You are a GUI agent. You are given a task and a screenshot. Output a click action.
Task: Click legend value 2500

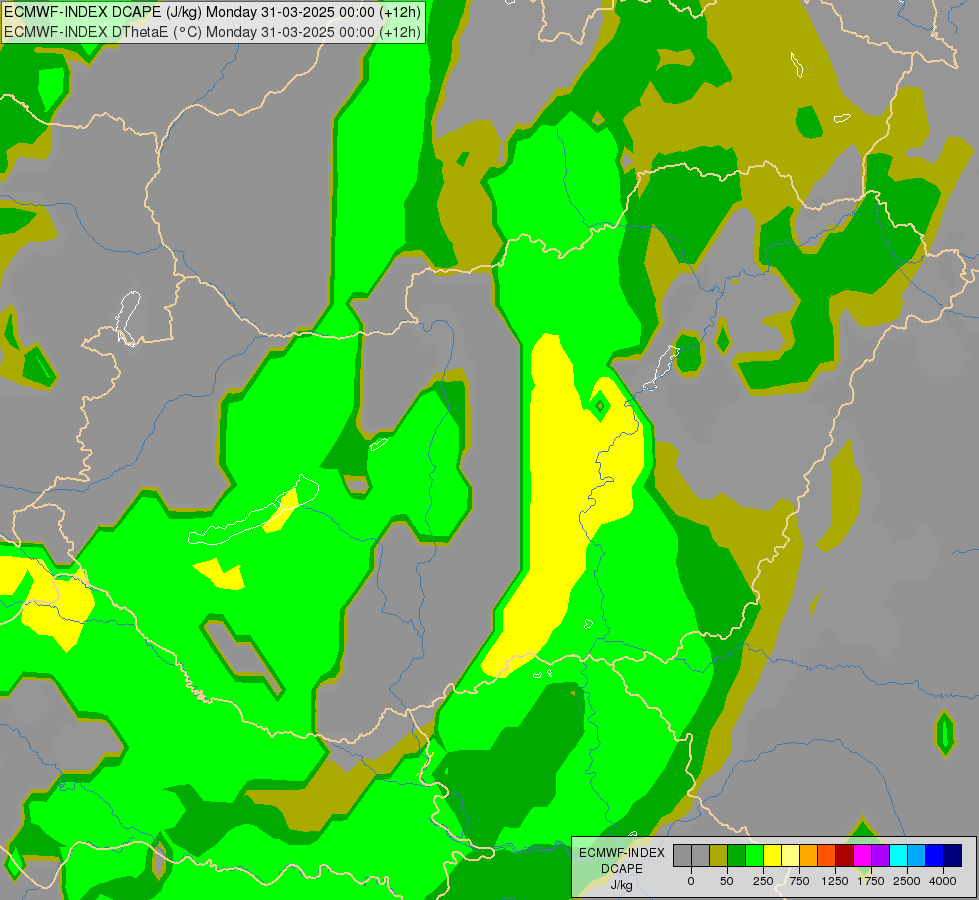point(907,881)
